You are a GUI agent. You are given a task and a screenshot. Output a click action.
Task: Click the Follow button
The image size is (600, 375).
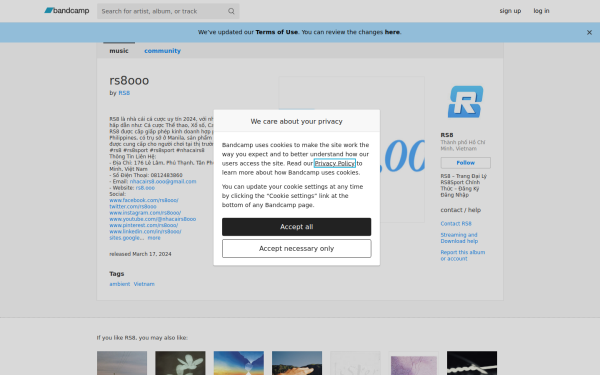point(466,163)
